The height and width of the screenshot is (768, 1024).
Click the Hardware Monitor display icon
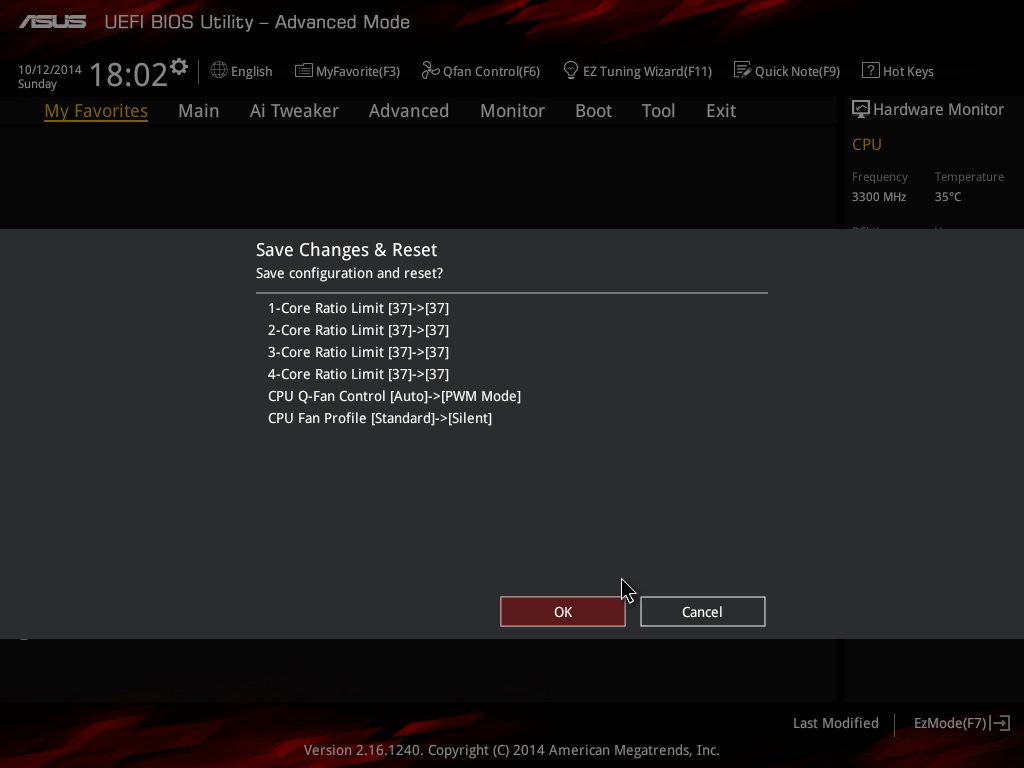pos(861,109)
